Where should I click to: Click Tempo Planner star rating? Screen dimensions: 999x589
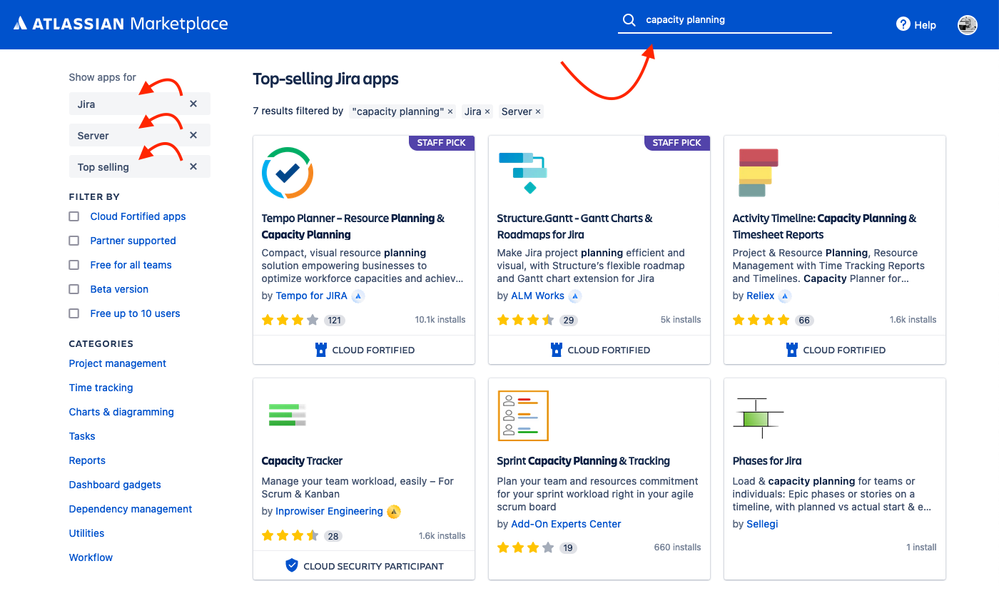[x=290, y=320]
